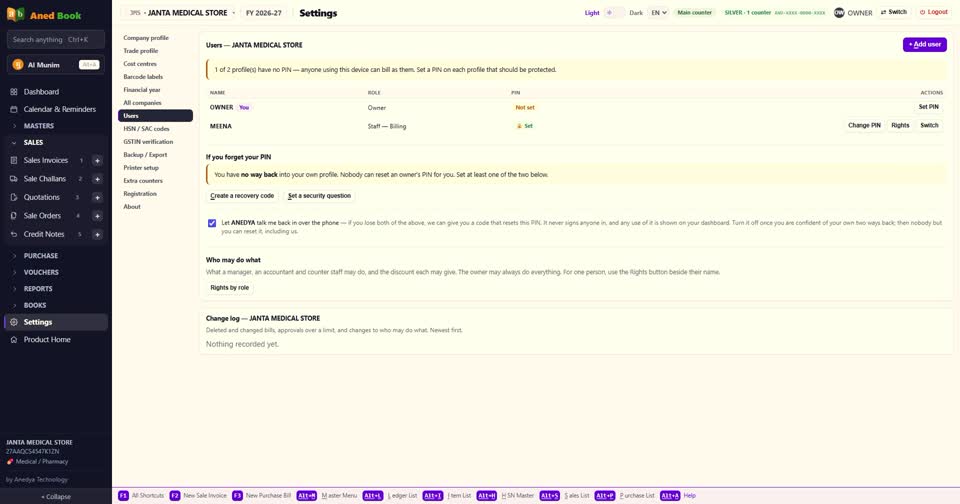Toggle the Light/Dark theme switch

[x=614, y=12]
